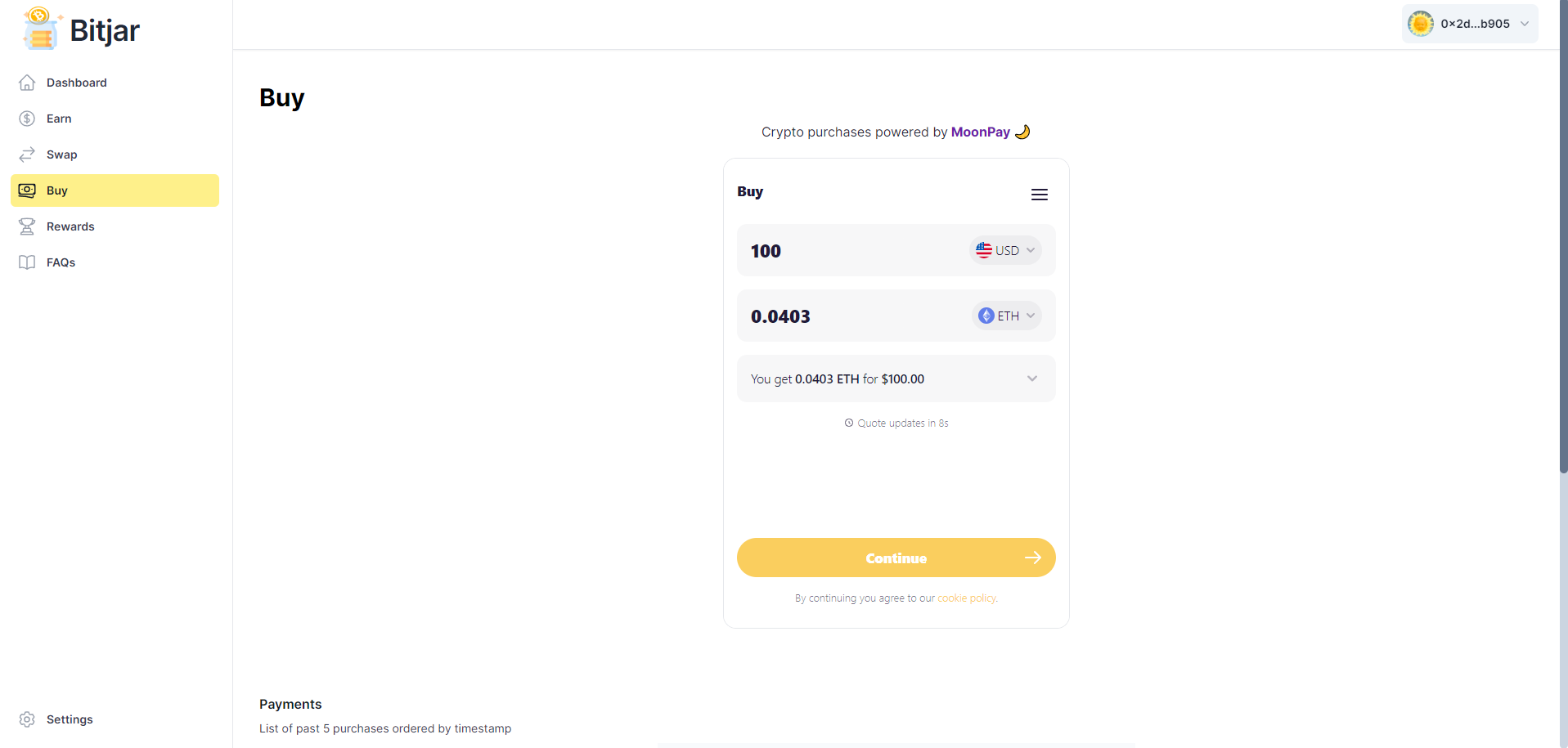Open the USD currency dropdown
Screen dimensions: 1568x748
point(1005,250)
